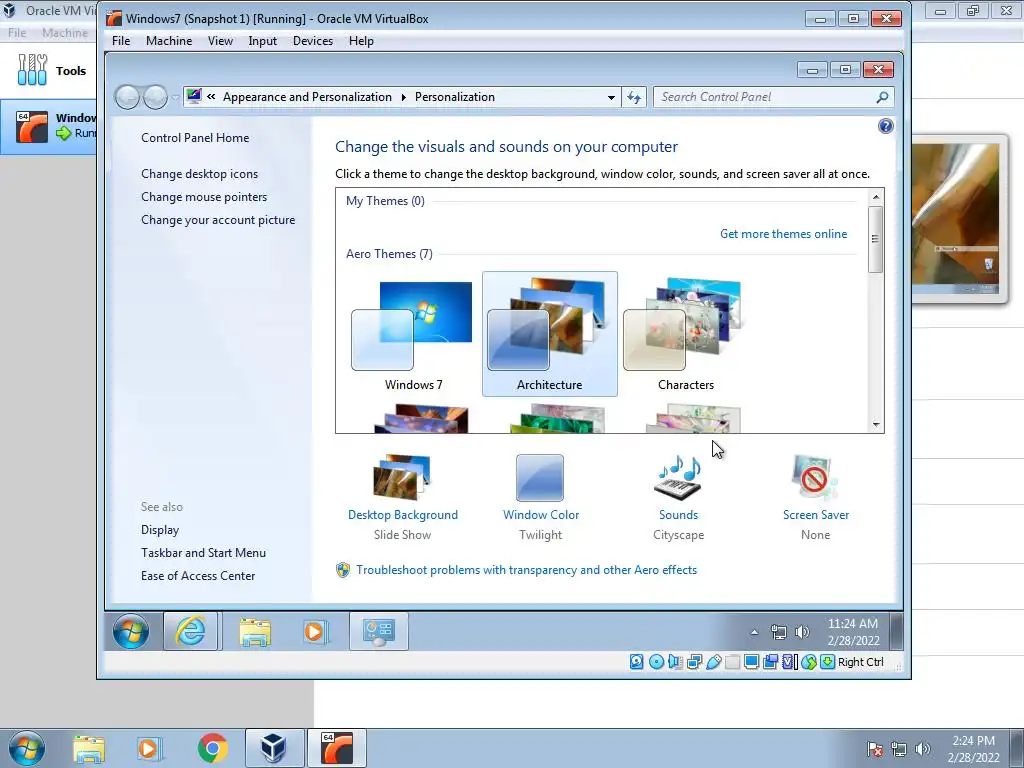
Task: Click the recording status icon
Action: pyautogui.click(x=771, y=662)
